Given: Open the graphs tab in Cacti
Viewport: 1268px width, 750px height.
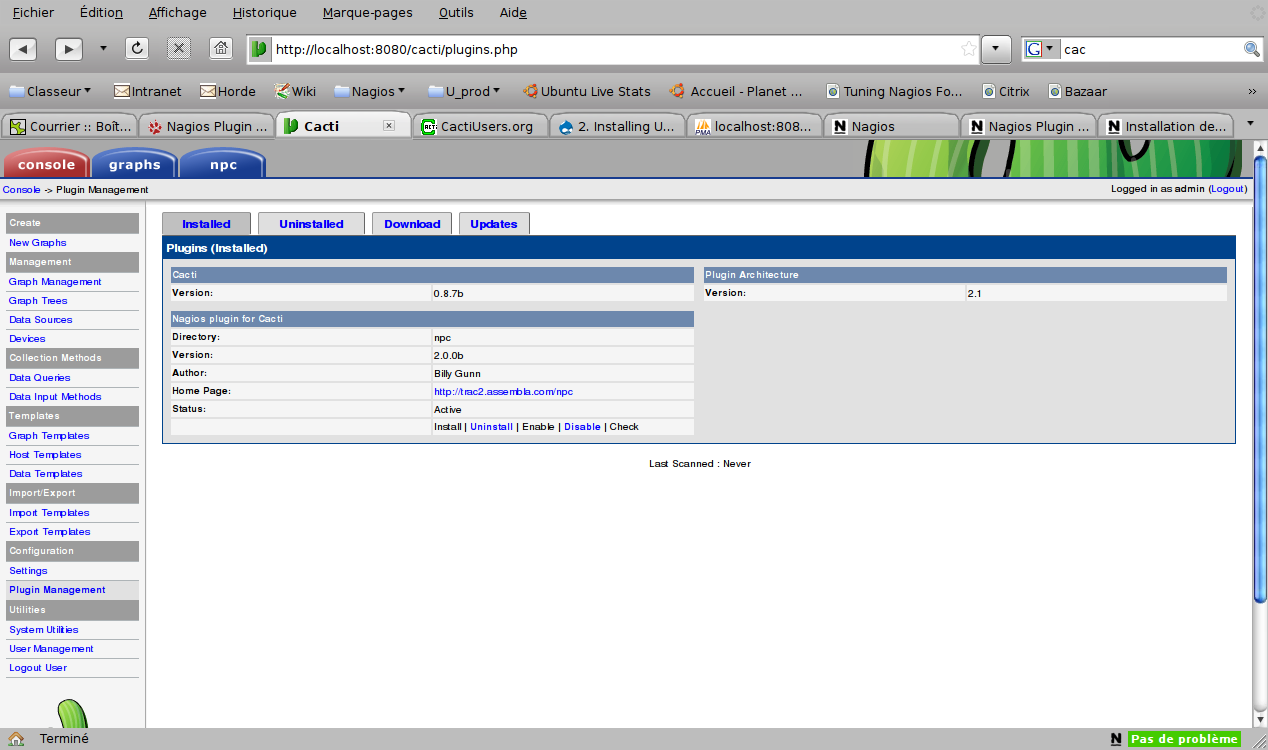Looking at the screenshot, I should 134,165.
